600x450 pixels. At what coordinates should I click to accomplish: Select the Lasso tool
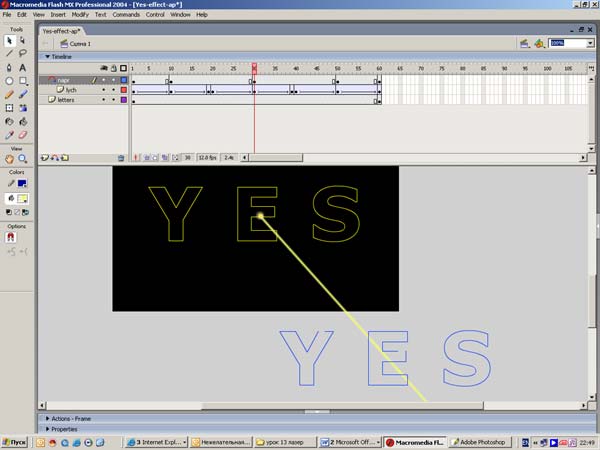coord(23,53)
